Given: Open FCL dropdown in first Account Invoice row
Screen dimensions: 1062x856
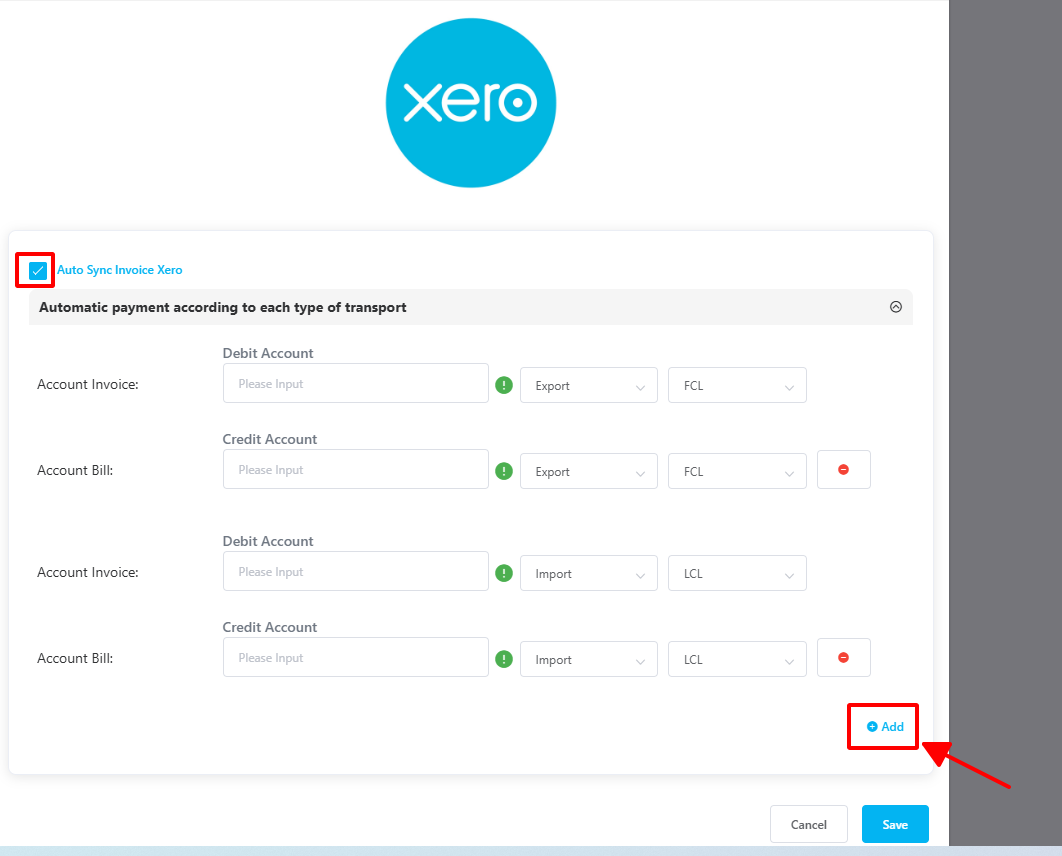Looking at the screenshot, I should click(737, 385).
